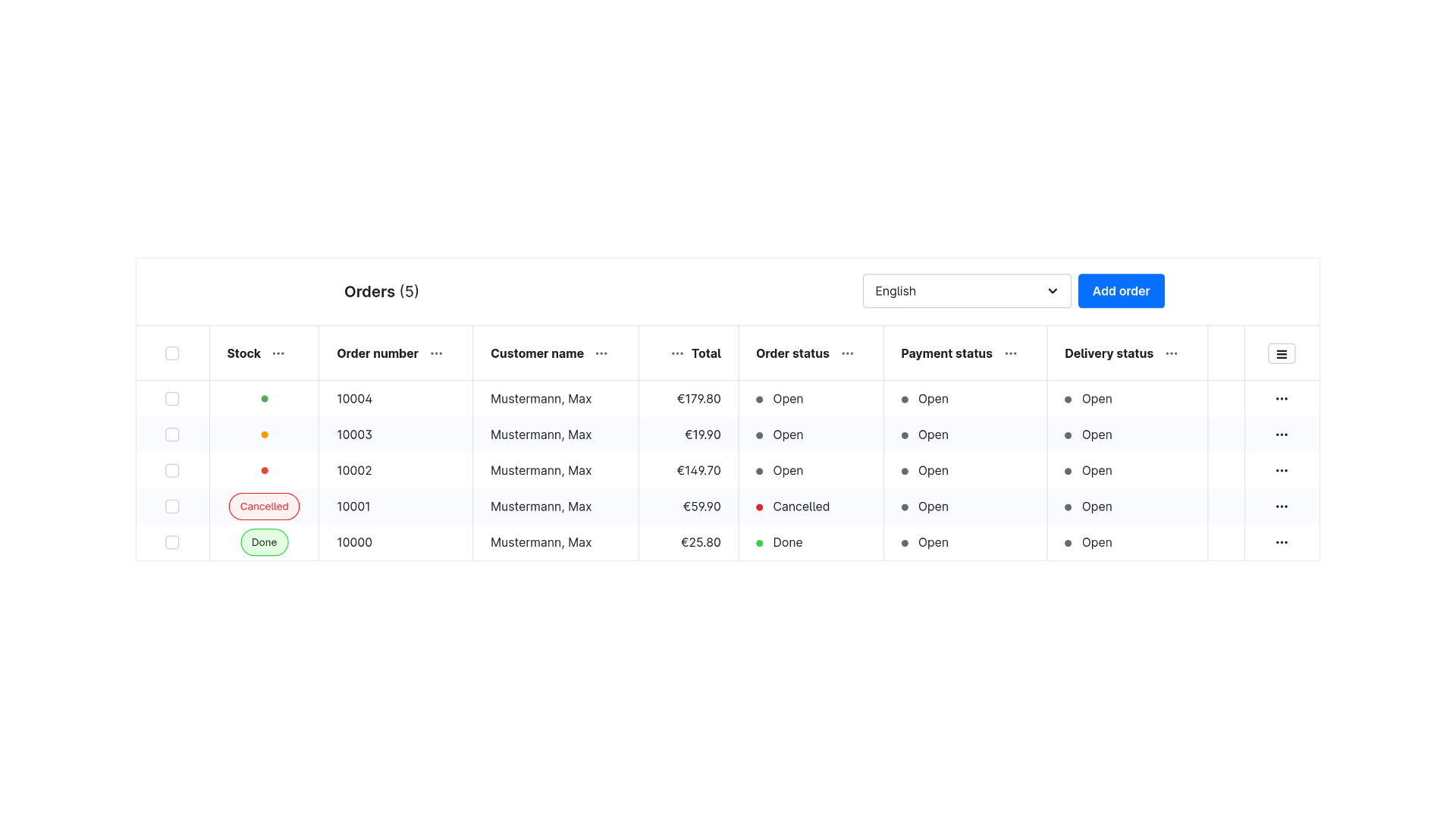Sort by the Order number header
The height and width of the screenshot is (819, 1456).
tap(377, 353)
